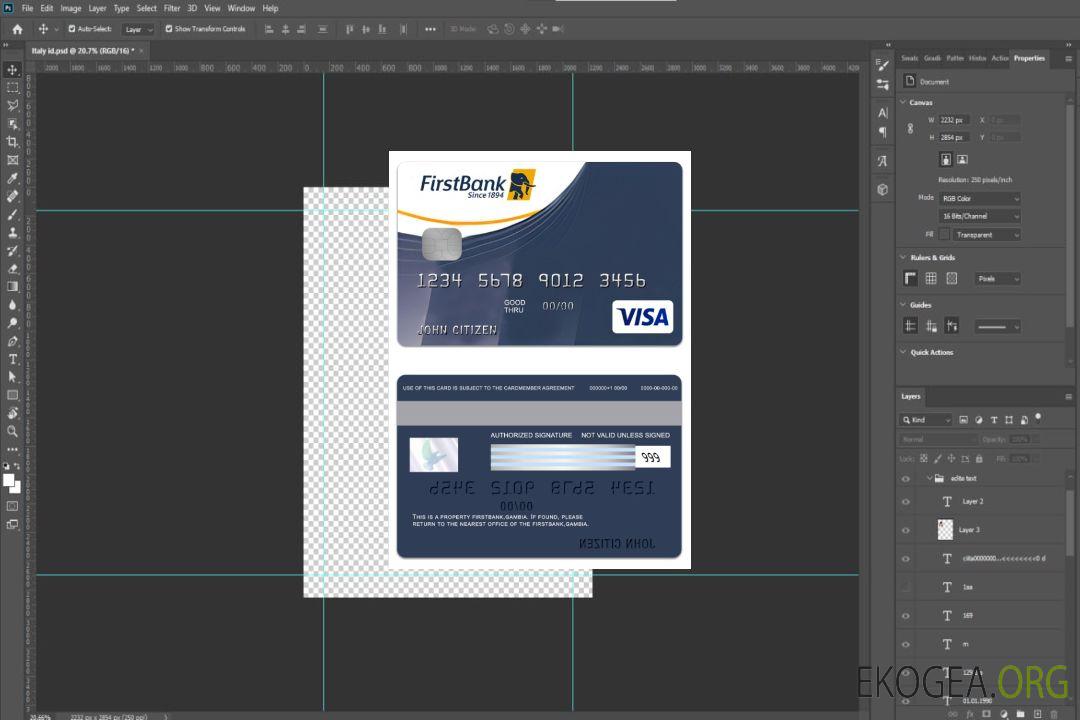
Task: Select the Rectangle shape tool
Action: [x=12, y=395]
